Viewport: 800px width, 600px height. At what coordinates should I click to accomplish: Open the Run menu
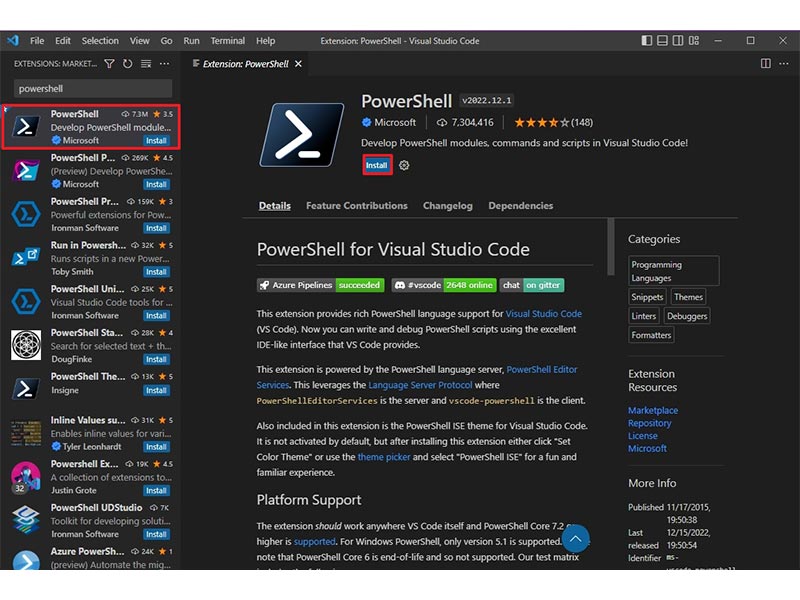(191, 41)
